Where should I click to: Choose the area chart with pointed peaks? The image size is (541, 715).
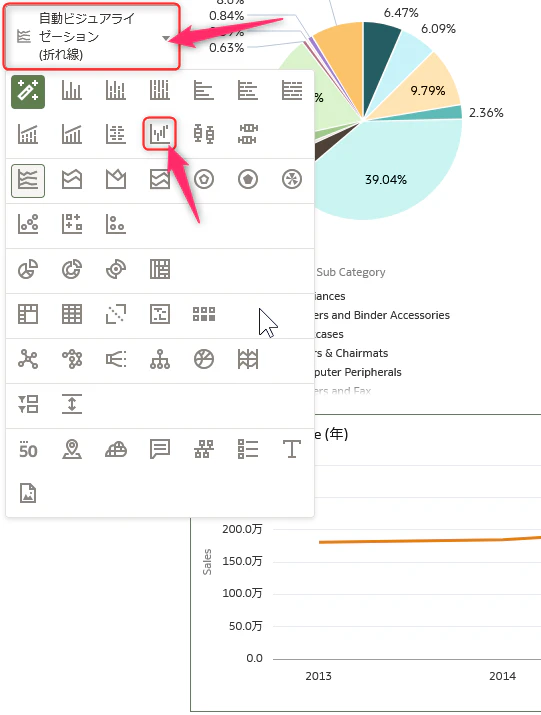coord(116,179)
